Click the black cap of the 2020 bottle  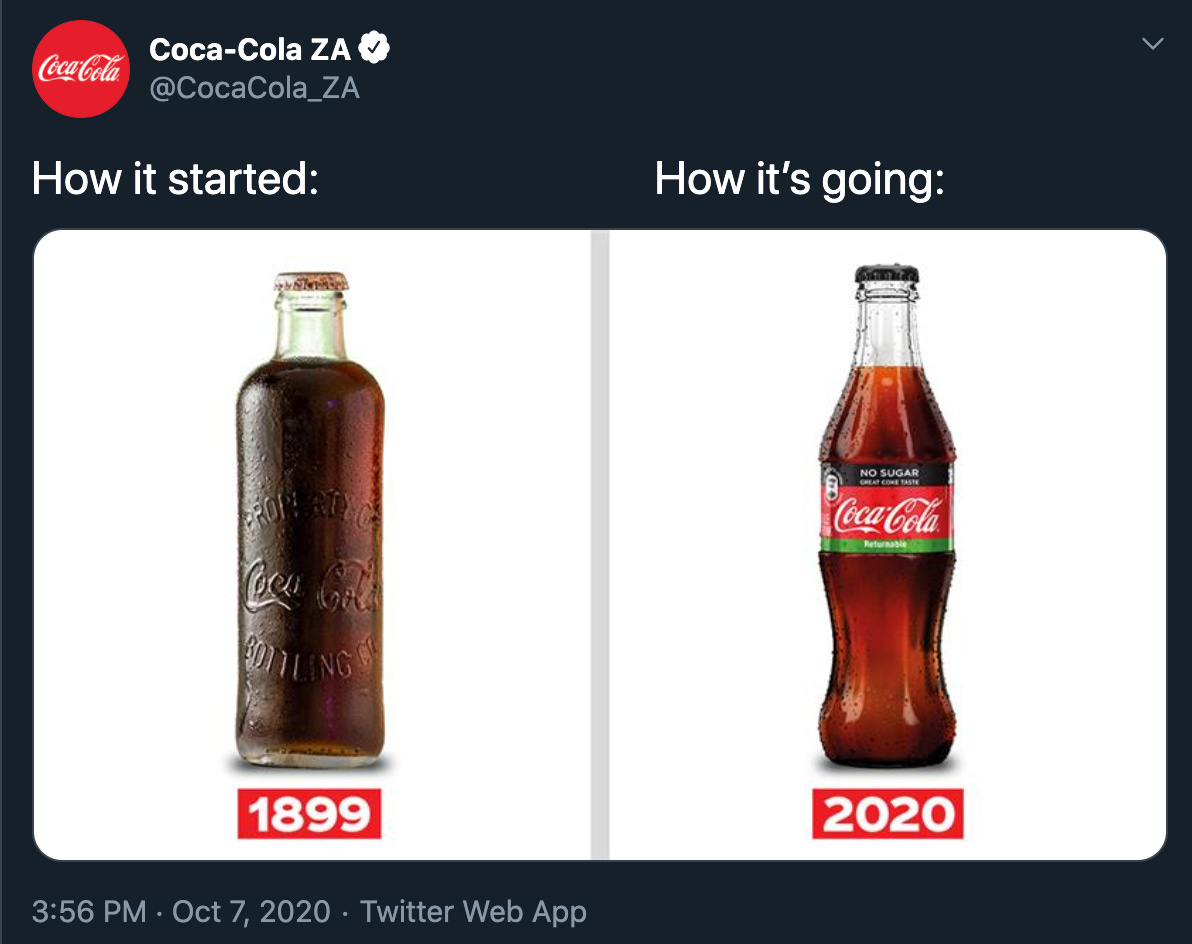click(886, 274)
